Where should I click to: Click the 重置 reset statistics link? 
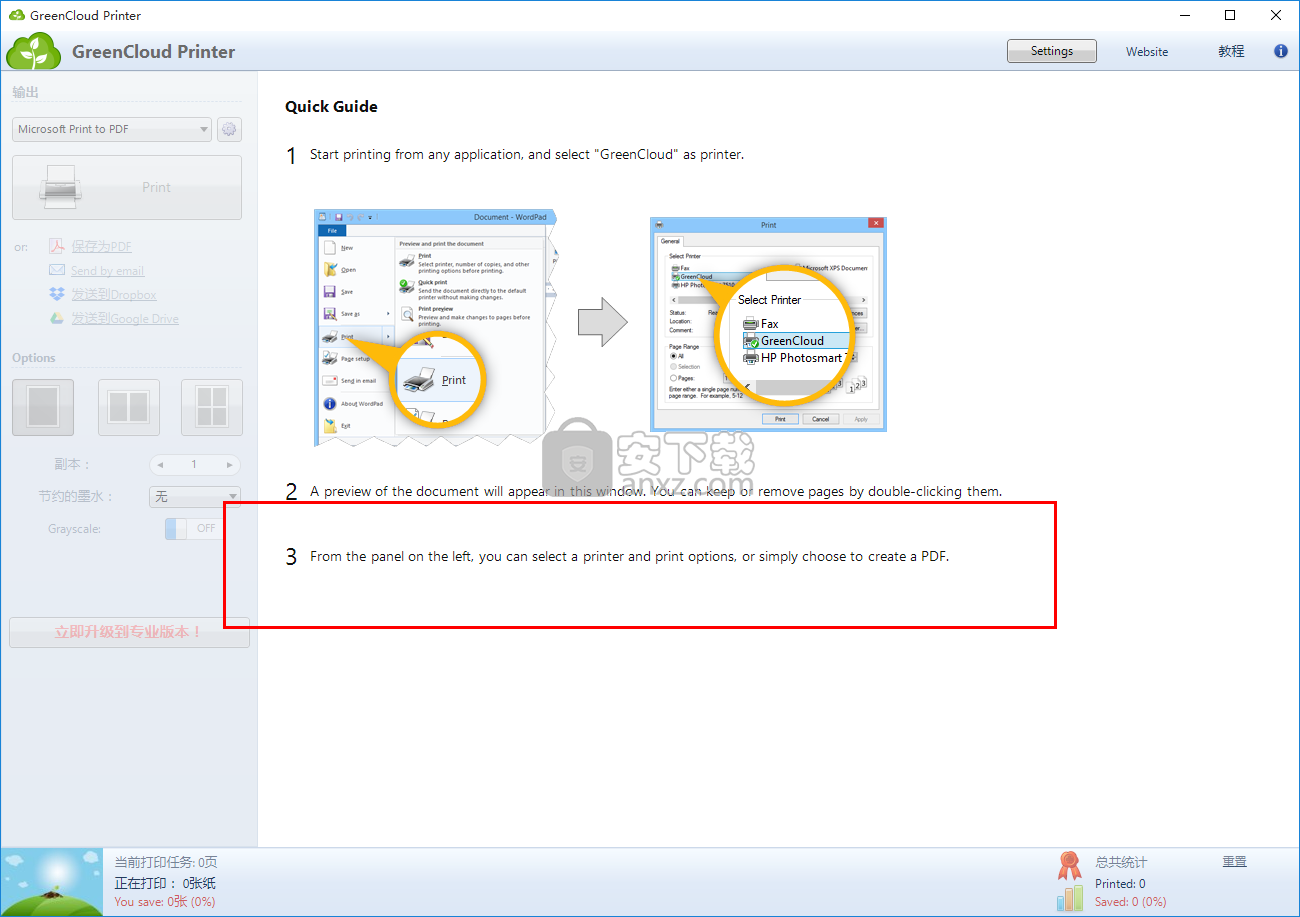tap(1234, 861)
